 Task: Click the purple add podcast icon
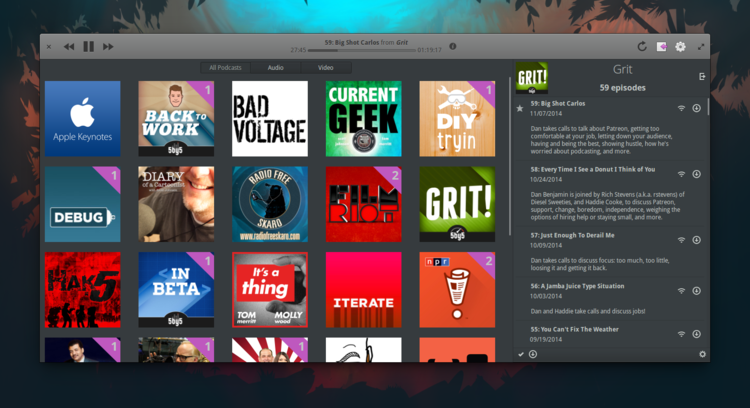click(661, 46)
